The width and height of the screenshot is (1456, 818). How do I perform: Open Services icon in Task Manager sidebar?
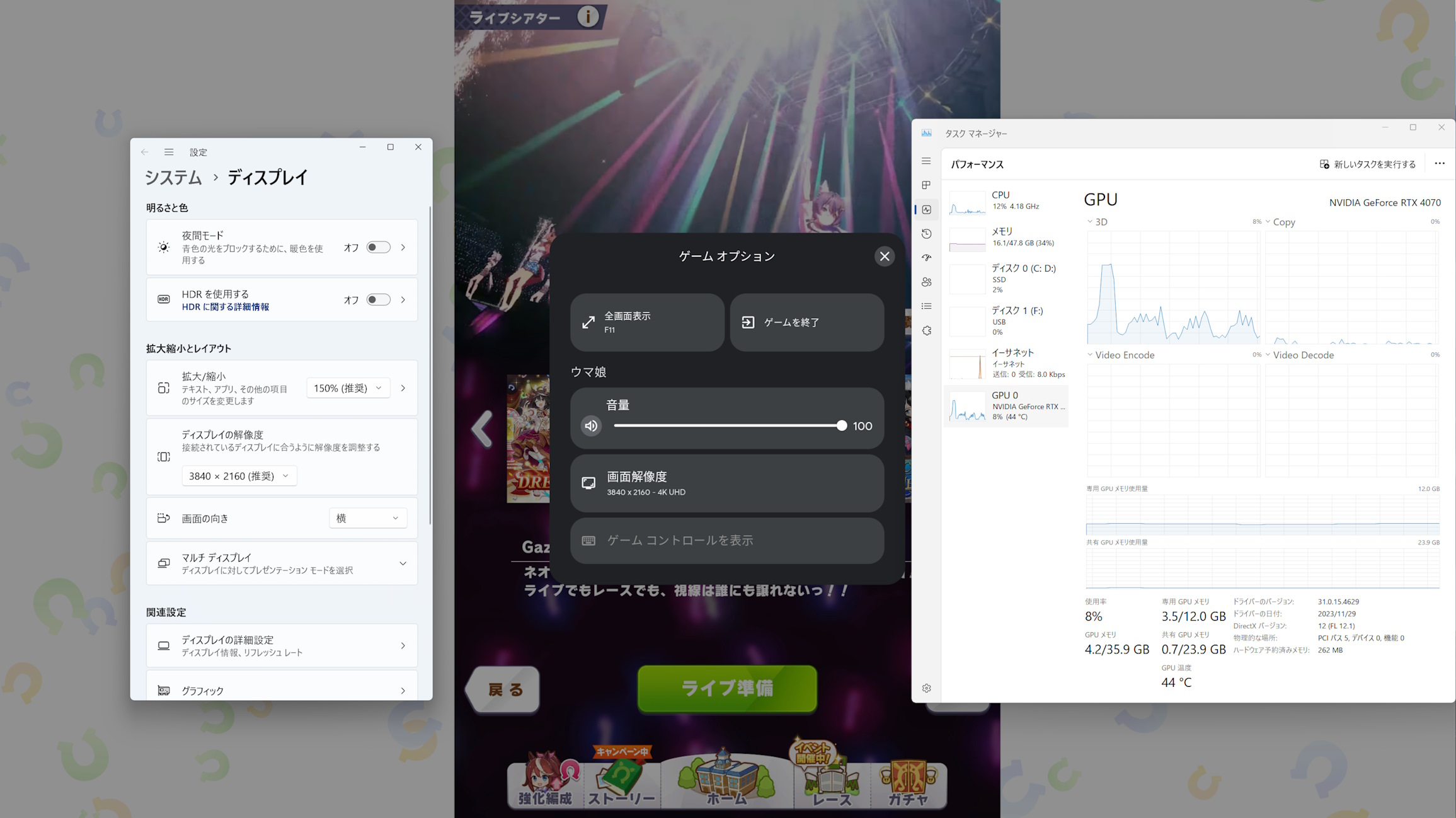926,331
